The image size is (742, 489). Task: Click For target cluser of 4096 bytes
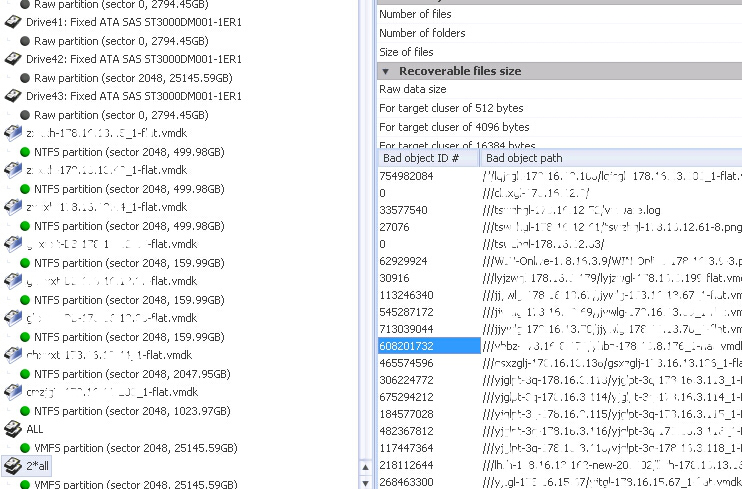click(x=454, y=127)
